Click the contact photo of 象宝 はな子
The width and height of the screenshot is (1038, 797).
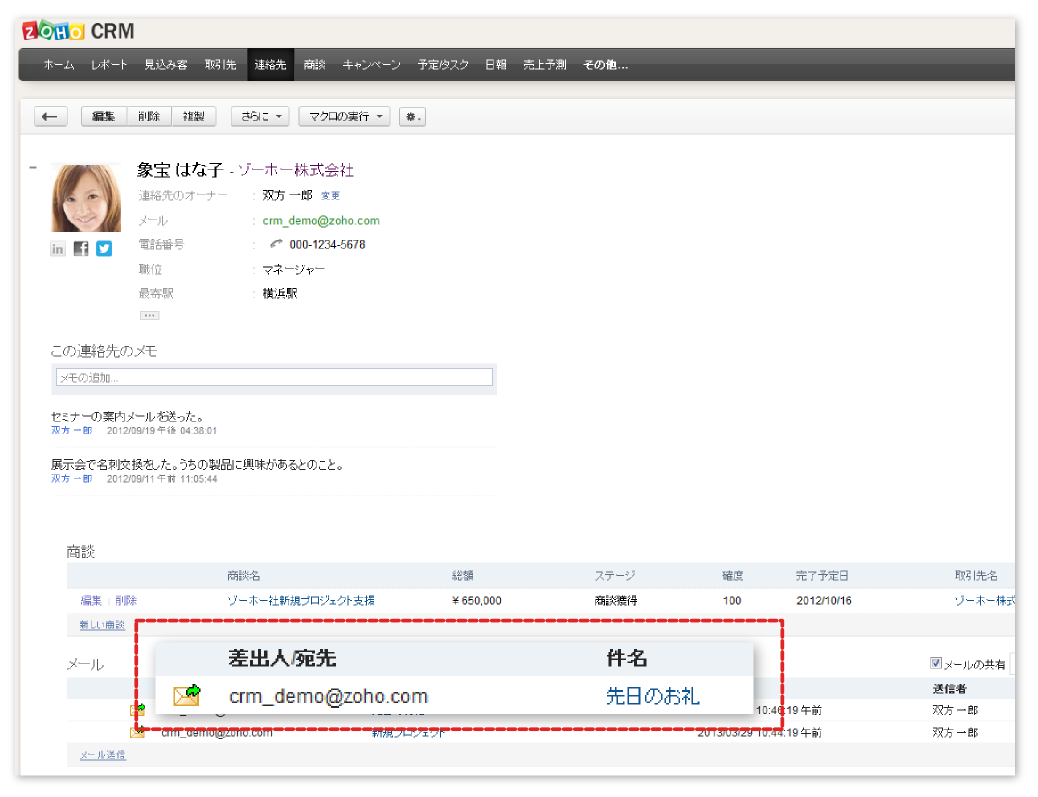[86, 198]
